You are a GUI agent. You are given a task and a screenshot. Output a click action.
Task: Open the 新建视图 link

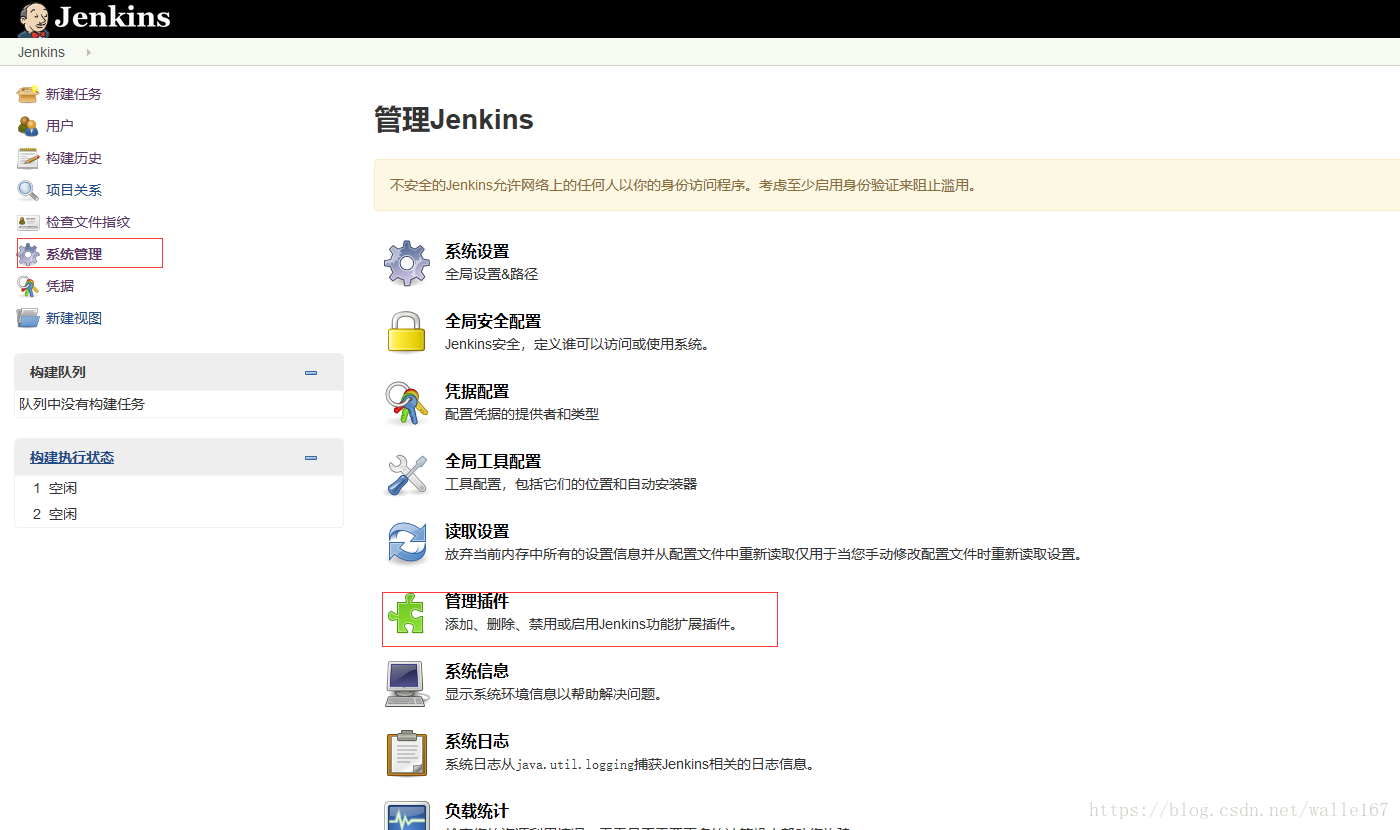[74, 318]
